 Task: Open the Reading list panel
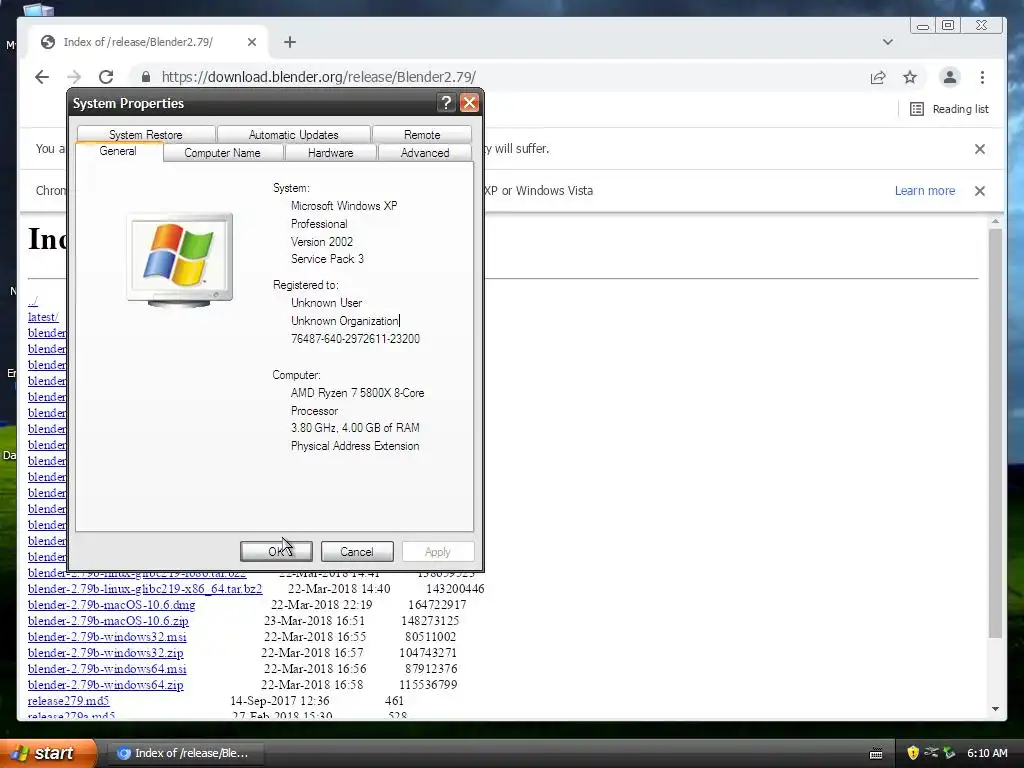950,109
